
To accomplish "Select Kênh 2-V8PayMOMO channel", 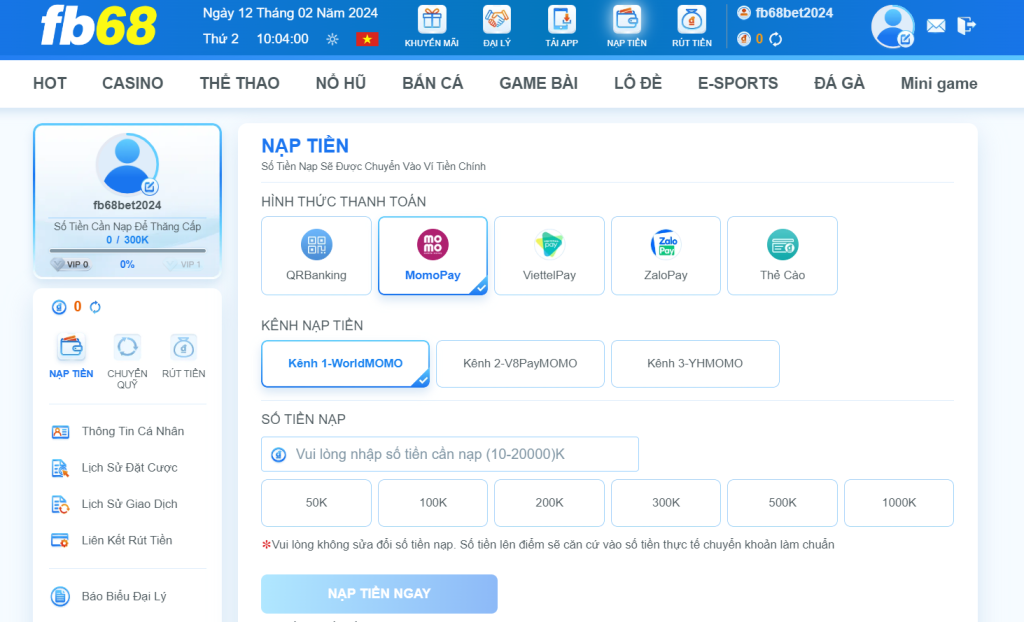I will click(520, 364).
